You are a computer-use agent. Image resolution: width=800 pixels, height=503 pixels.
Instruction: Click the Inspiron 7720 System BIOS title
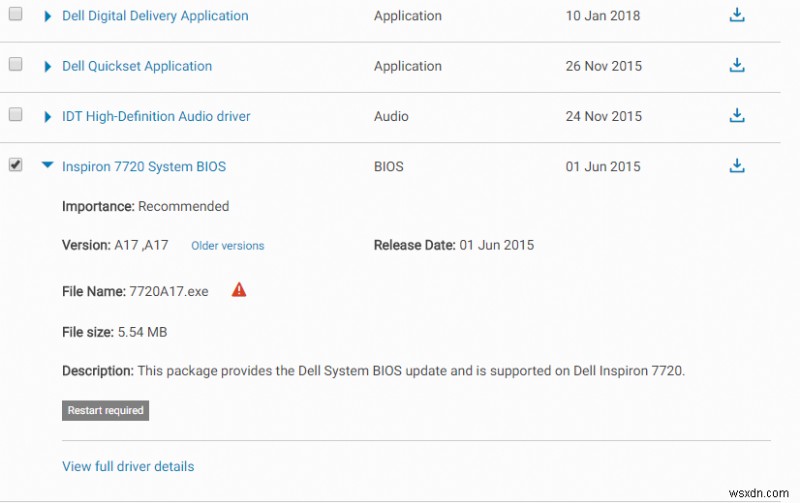click(144, 166)
